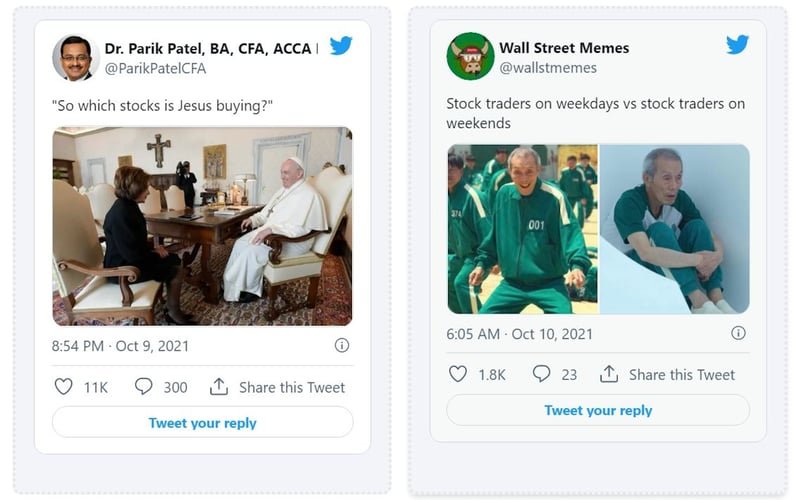Click the Twitter bird icon on Parik Patel tweet
Screen dimensions: 800x500
point(341,46)
